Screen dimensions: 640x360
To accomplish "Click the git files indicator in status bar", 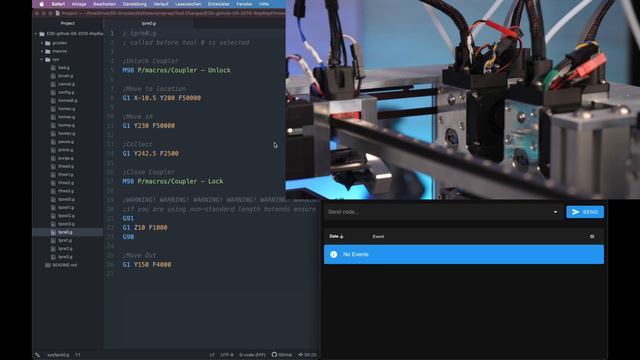I will tap(307, 355).
